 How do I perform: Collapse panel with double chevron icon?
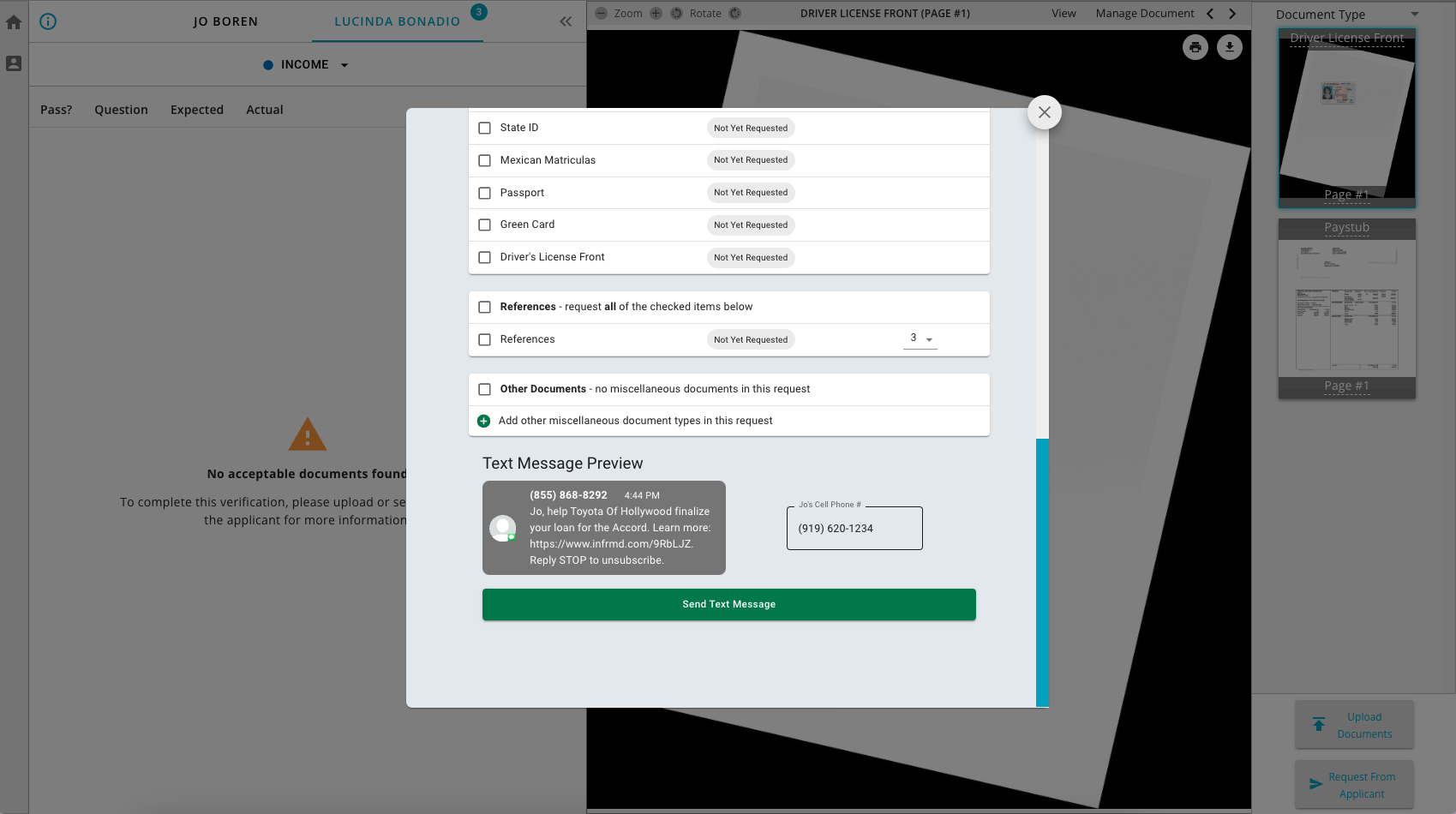click(x=566, y=21)
